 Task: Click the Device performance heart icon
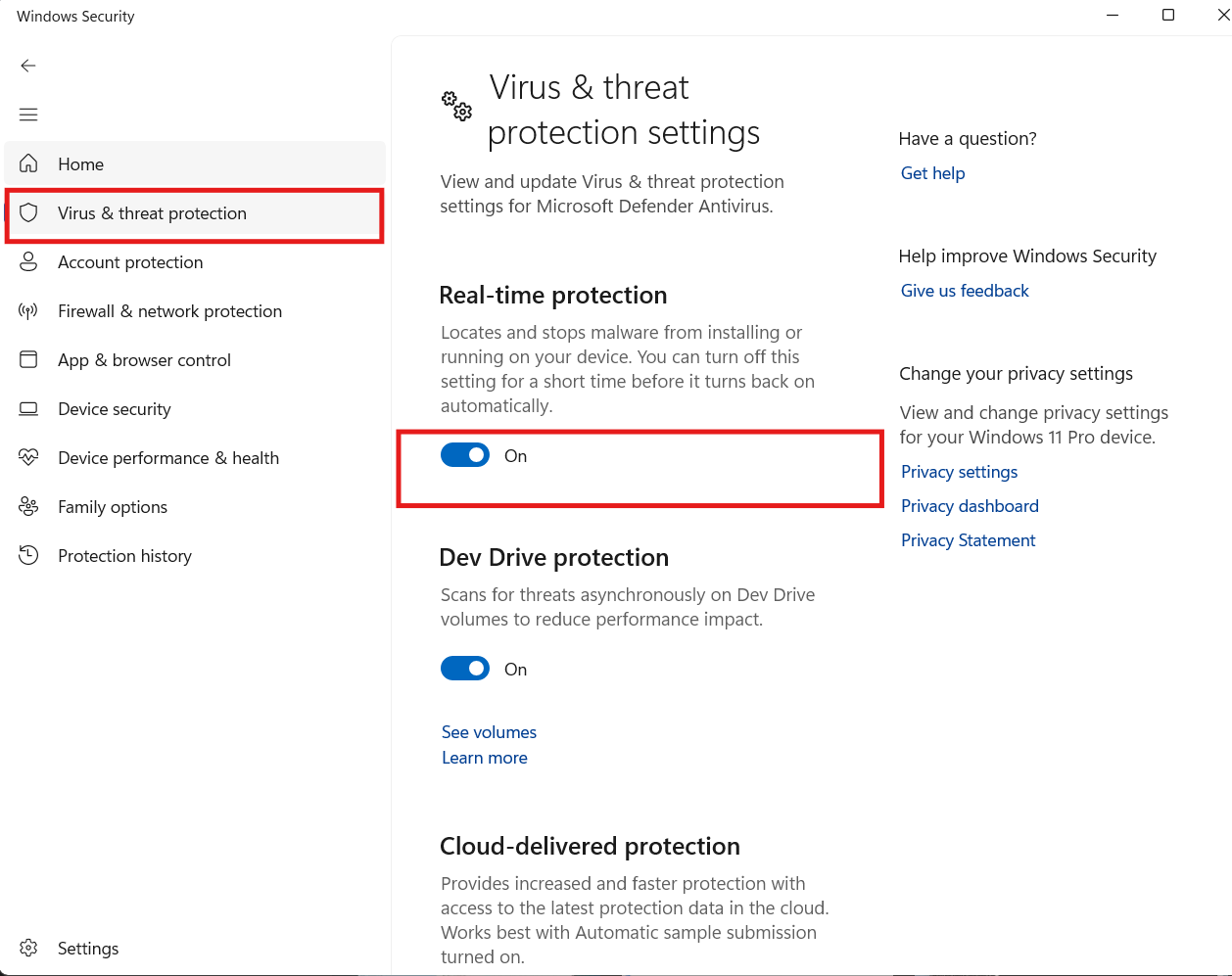coord(29,458)
